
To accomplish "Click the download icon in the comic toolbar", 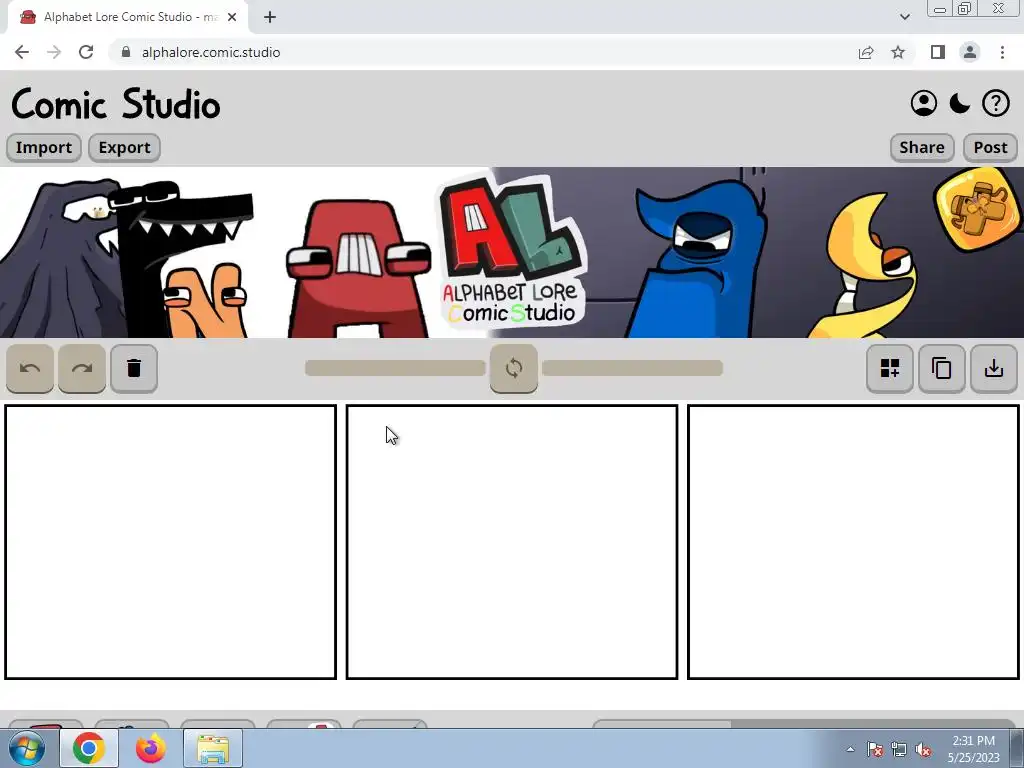I will [x=994, y=368].
